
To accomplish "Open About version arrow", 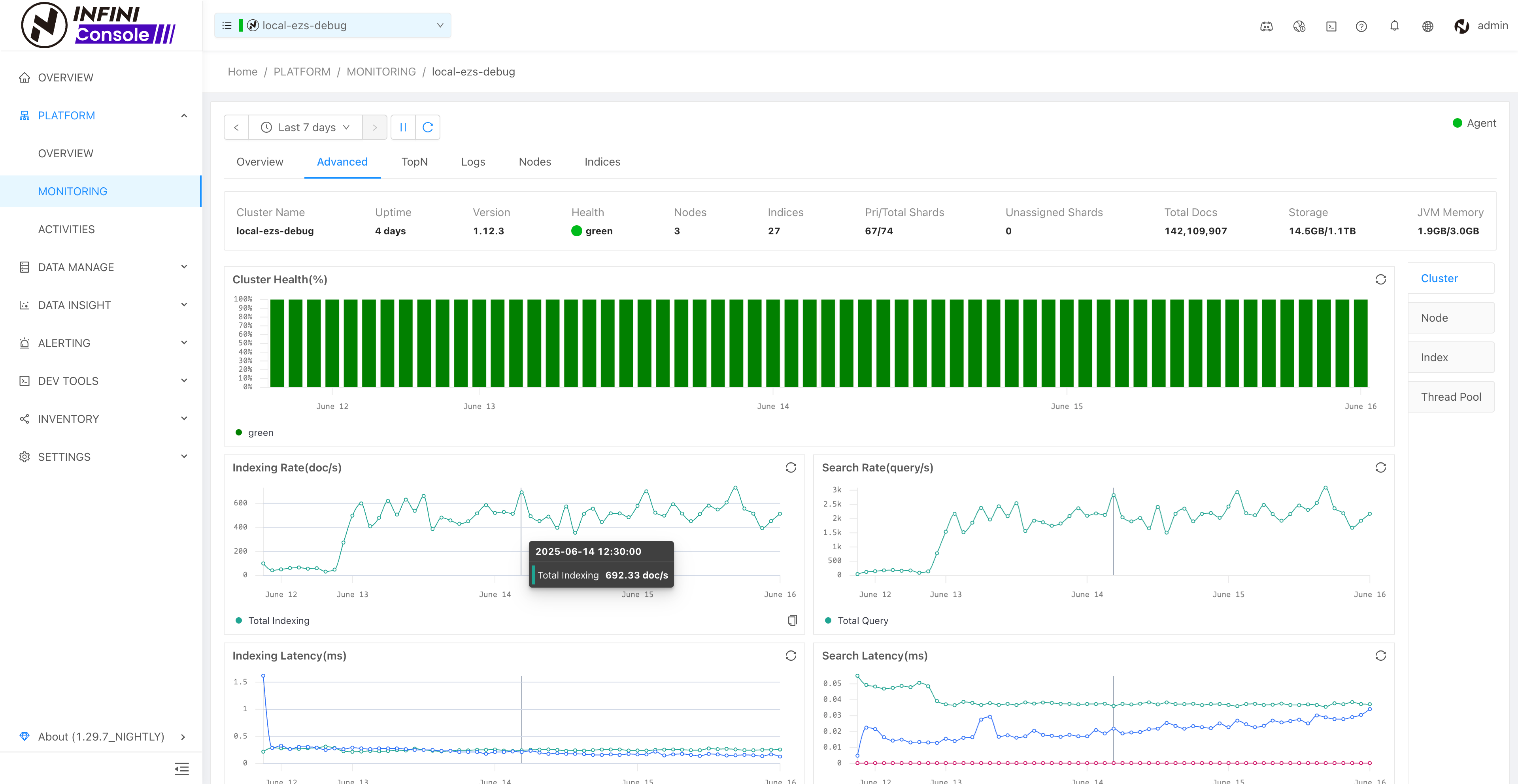I will coord(183,737).
